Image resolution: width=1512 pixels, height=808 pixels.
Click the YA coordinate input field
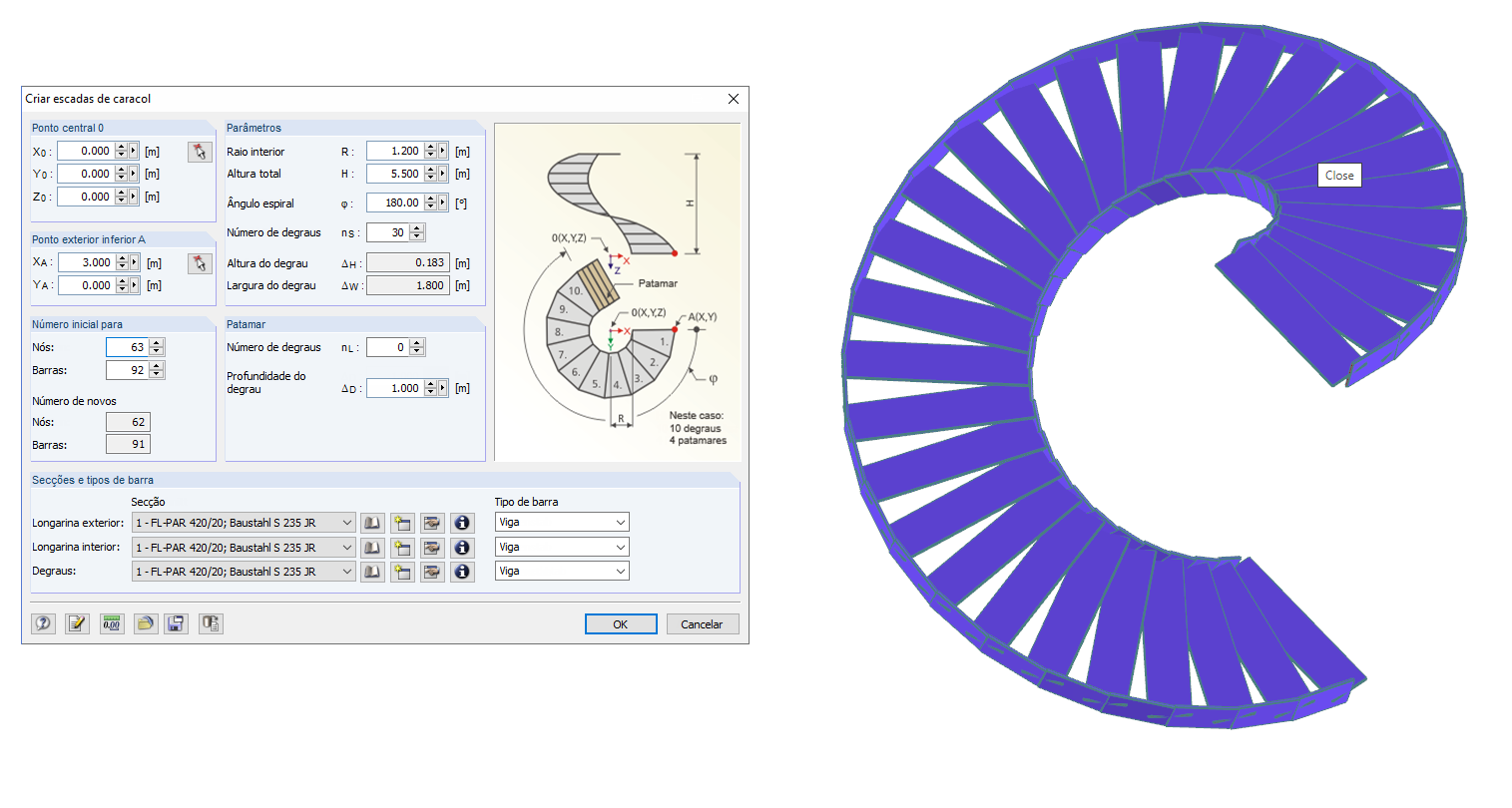[87, 285]
